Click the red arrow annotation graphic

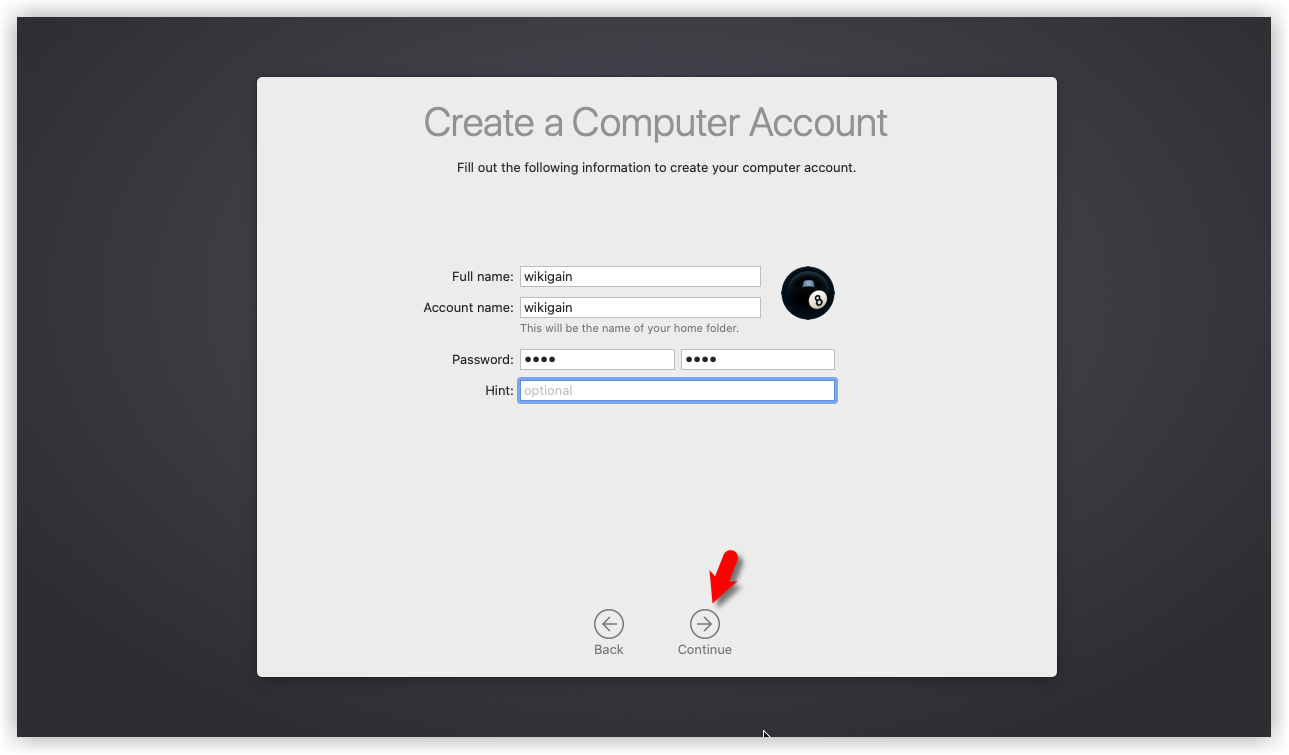[724, 576]
